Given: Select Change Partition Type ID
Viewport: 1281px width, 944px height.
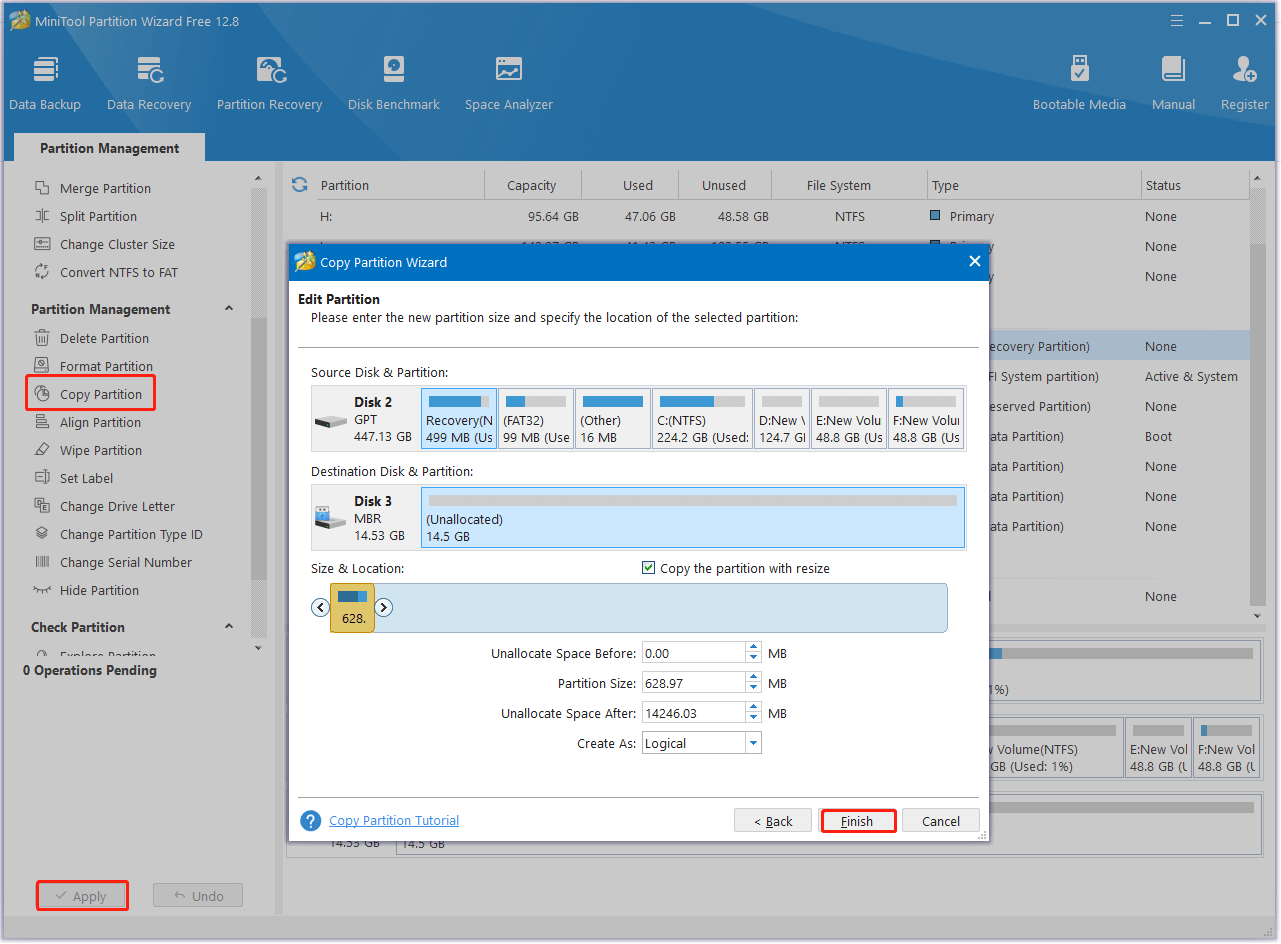Looking at the screenshot, I should [131, 534].
